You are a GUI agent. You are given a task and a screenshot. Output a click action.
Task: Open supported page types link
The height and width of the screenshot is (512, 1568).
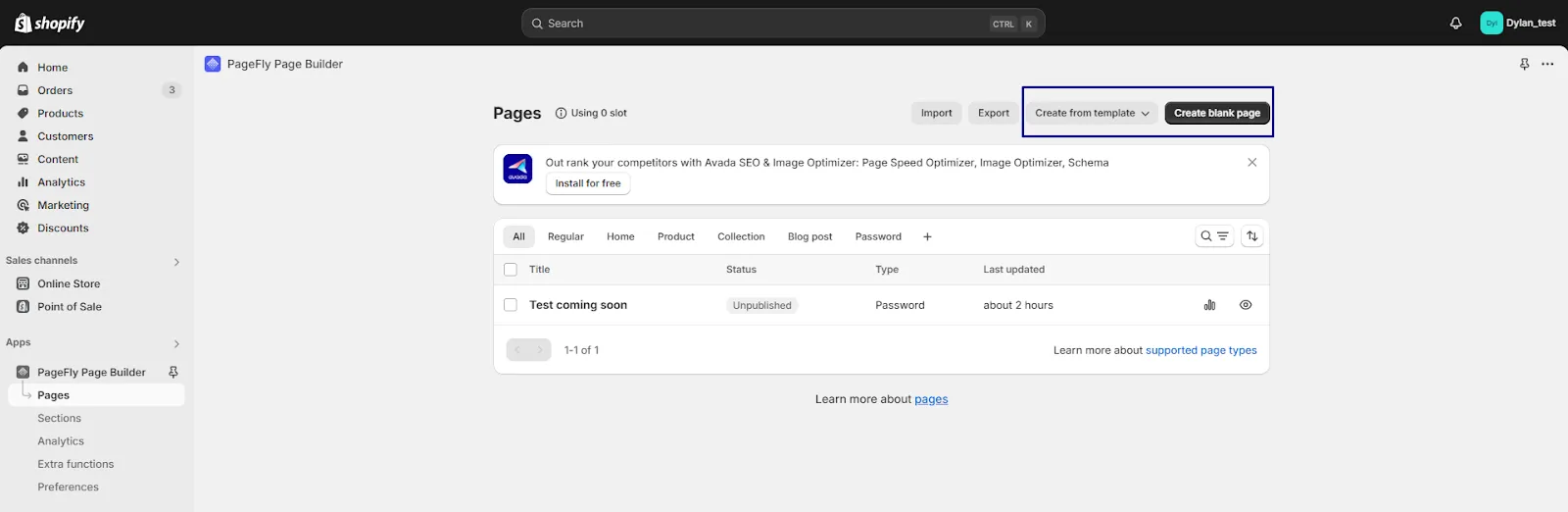[x=1201, y=350]
